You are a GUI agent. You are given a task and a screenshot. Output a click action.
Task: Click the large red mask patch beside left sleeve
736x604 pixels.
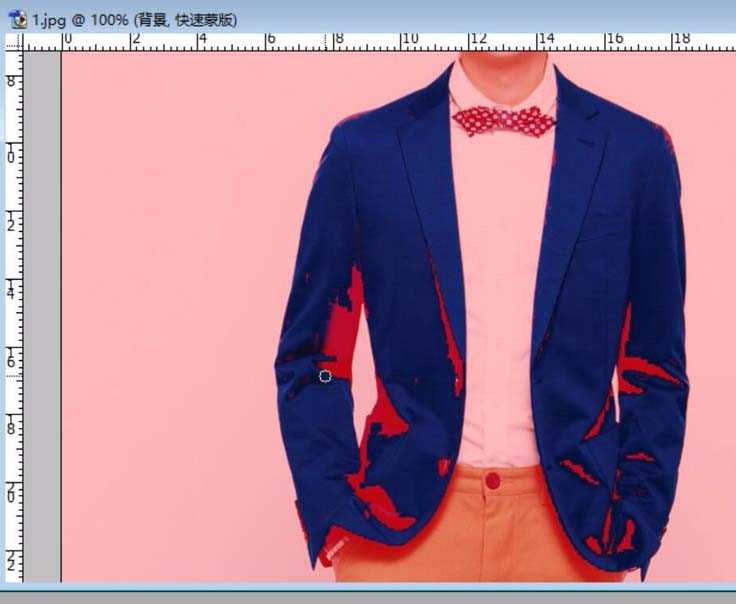point(350,320)
